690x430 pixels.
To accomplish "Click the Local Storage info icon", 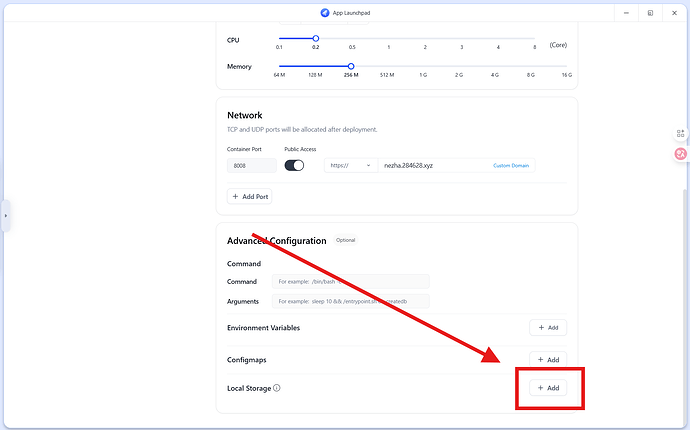I will [276, 388].
